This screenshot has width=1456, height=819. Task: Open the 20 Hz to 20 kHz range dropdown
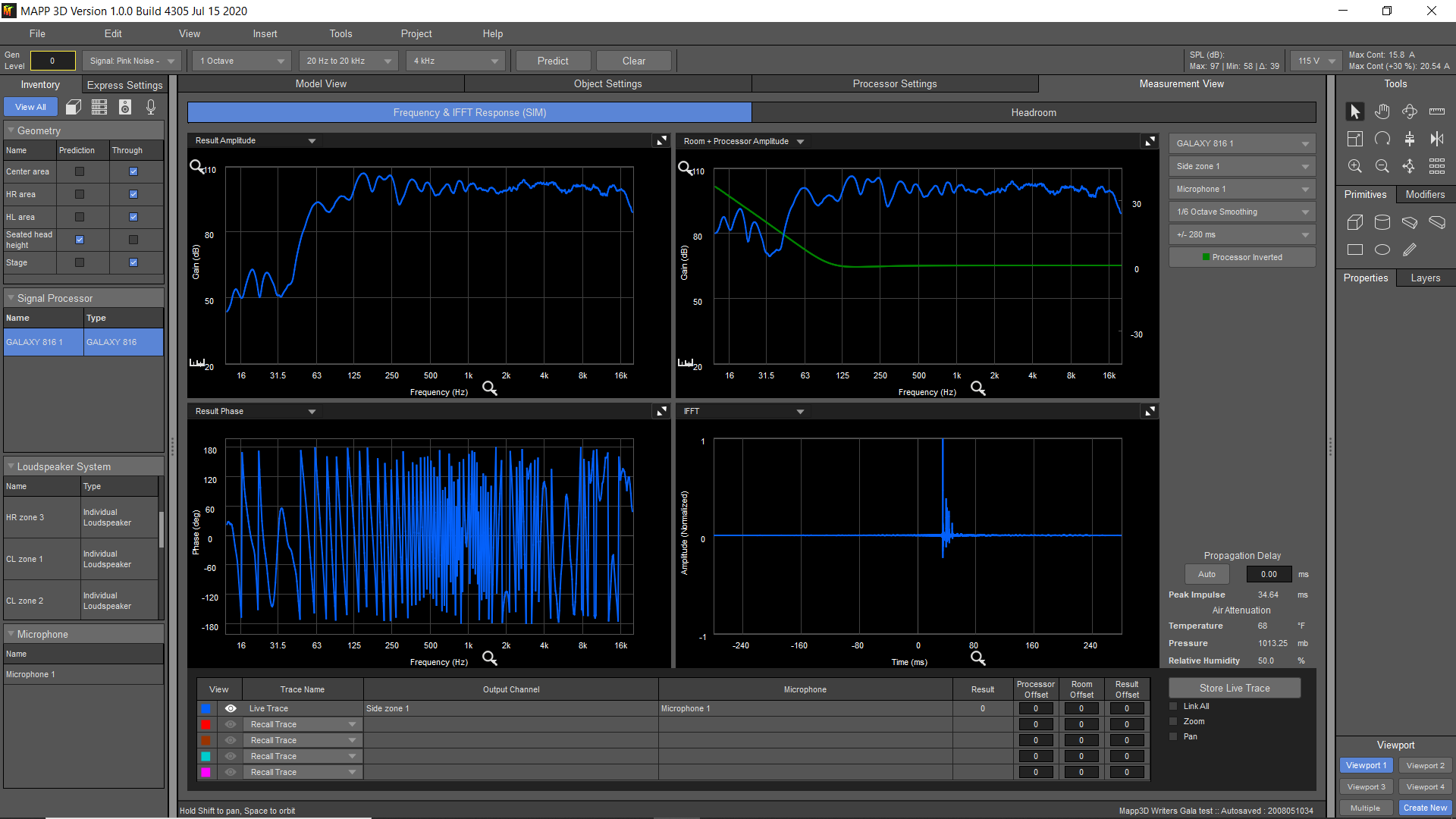[x=349, y=61]
